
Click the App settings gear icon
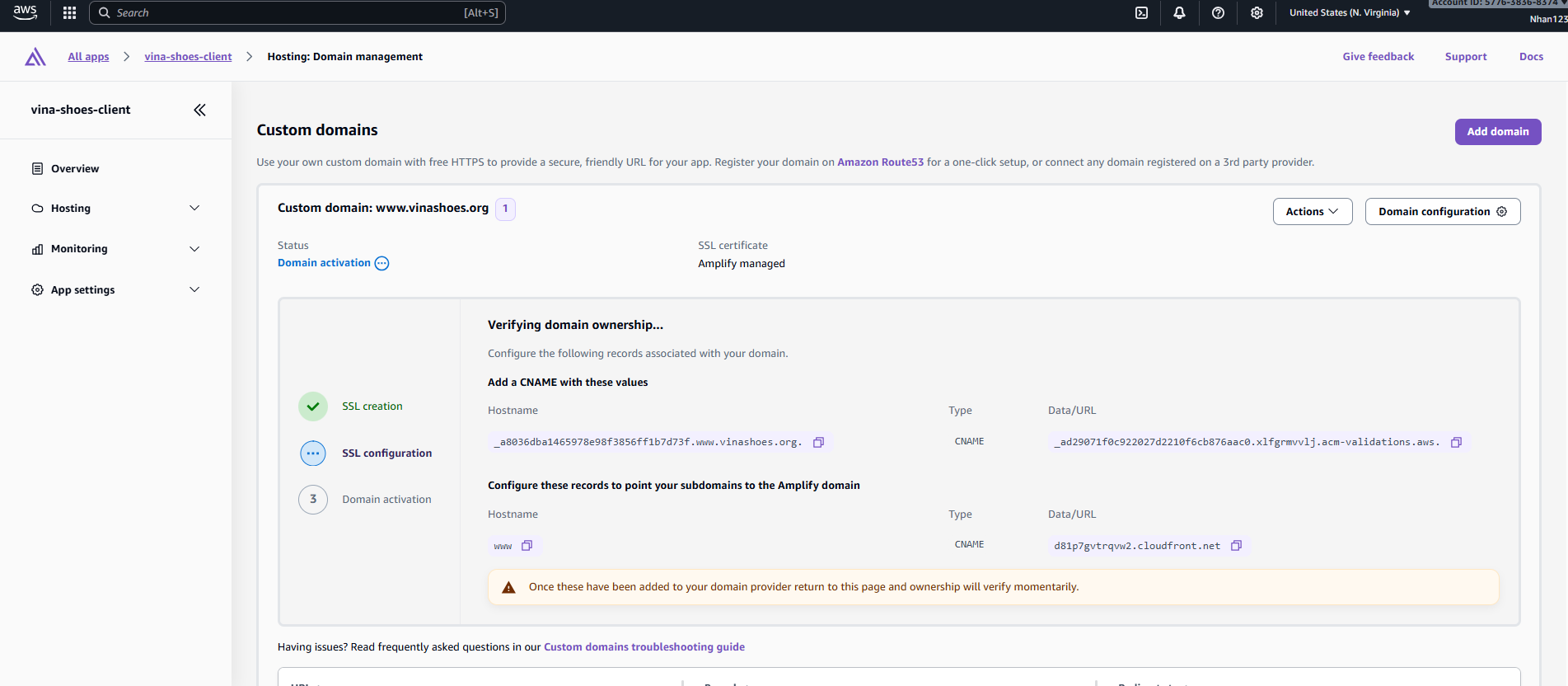click(x=37, y=289)
